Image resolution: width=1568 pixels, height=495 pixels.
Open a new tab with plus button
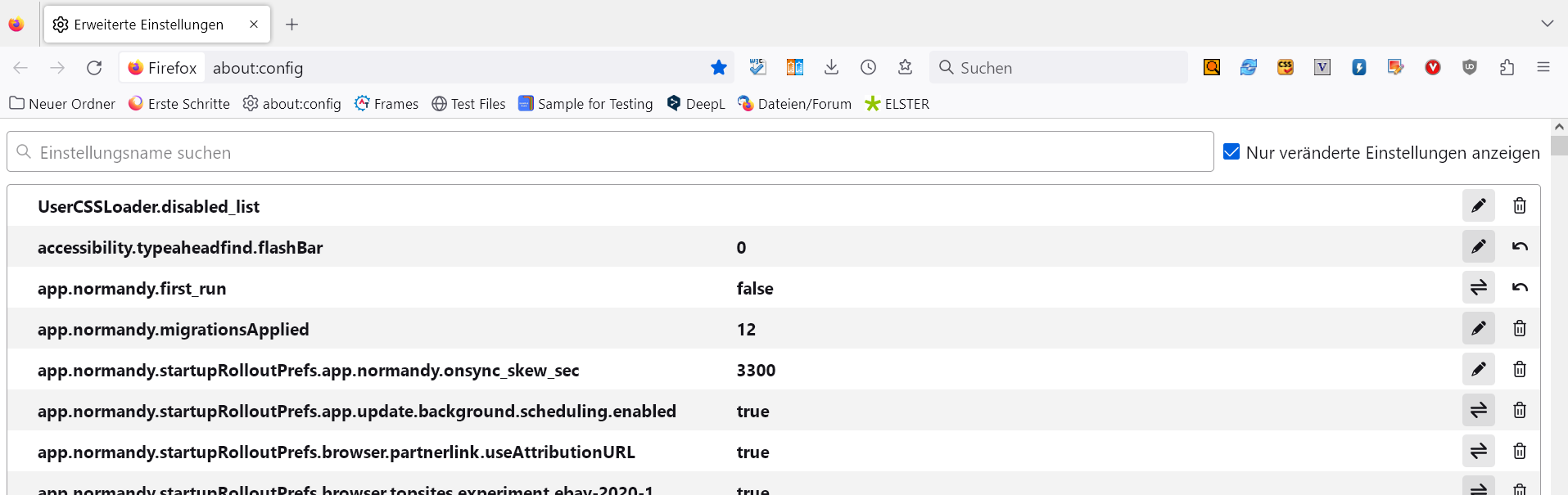291,25
